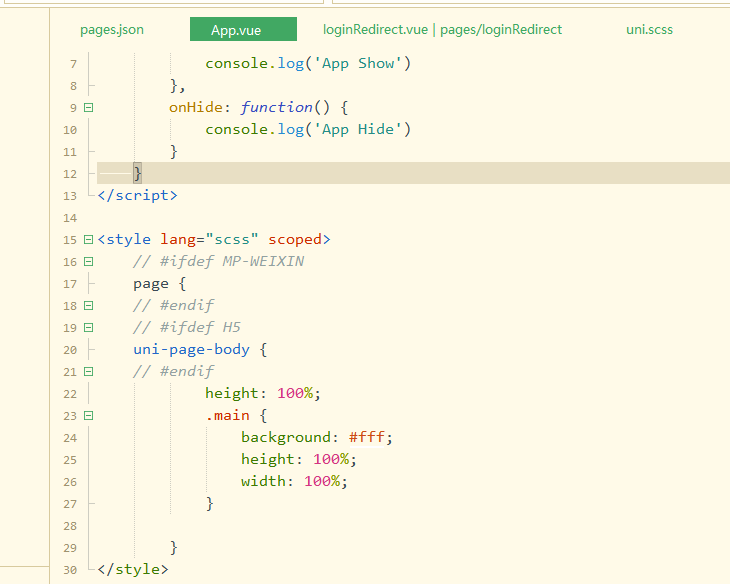Image resolution: width=730 pixels, height=584 pixels.
Task: Place cursor on console.log('App Hide')
Action: click(x=308, y=130)
